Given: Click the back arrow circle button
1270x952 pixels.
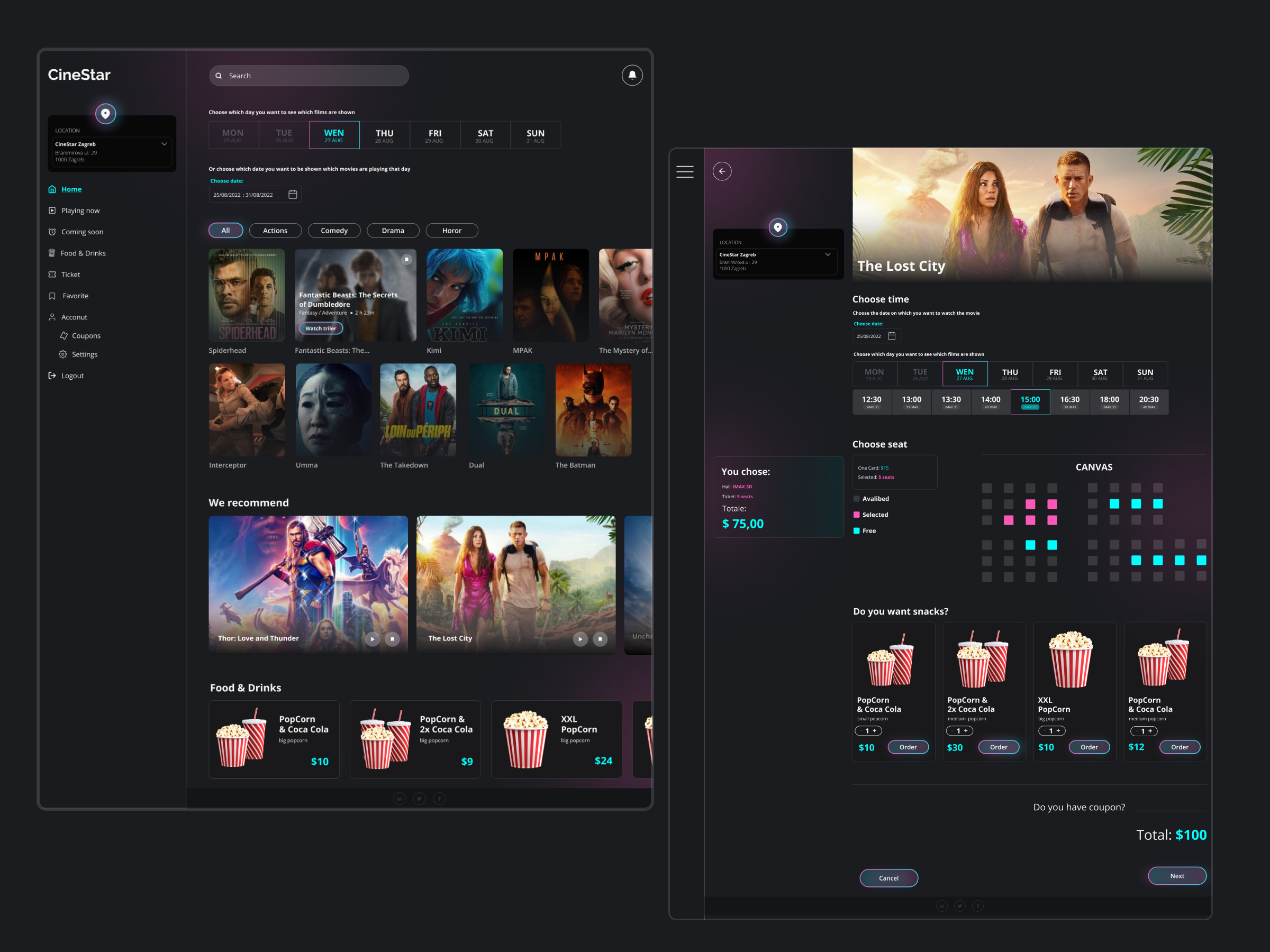Looking at the screenshot, I should click(x=722, y=171).
